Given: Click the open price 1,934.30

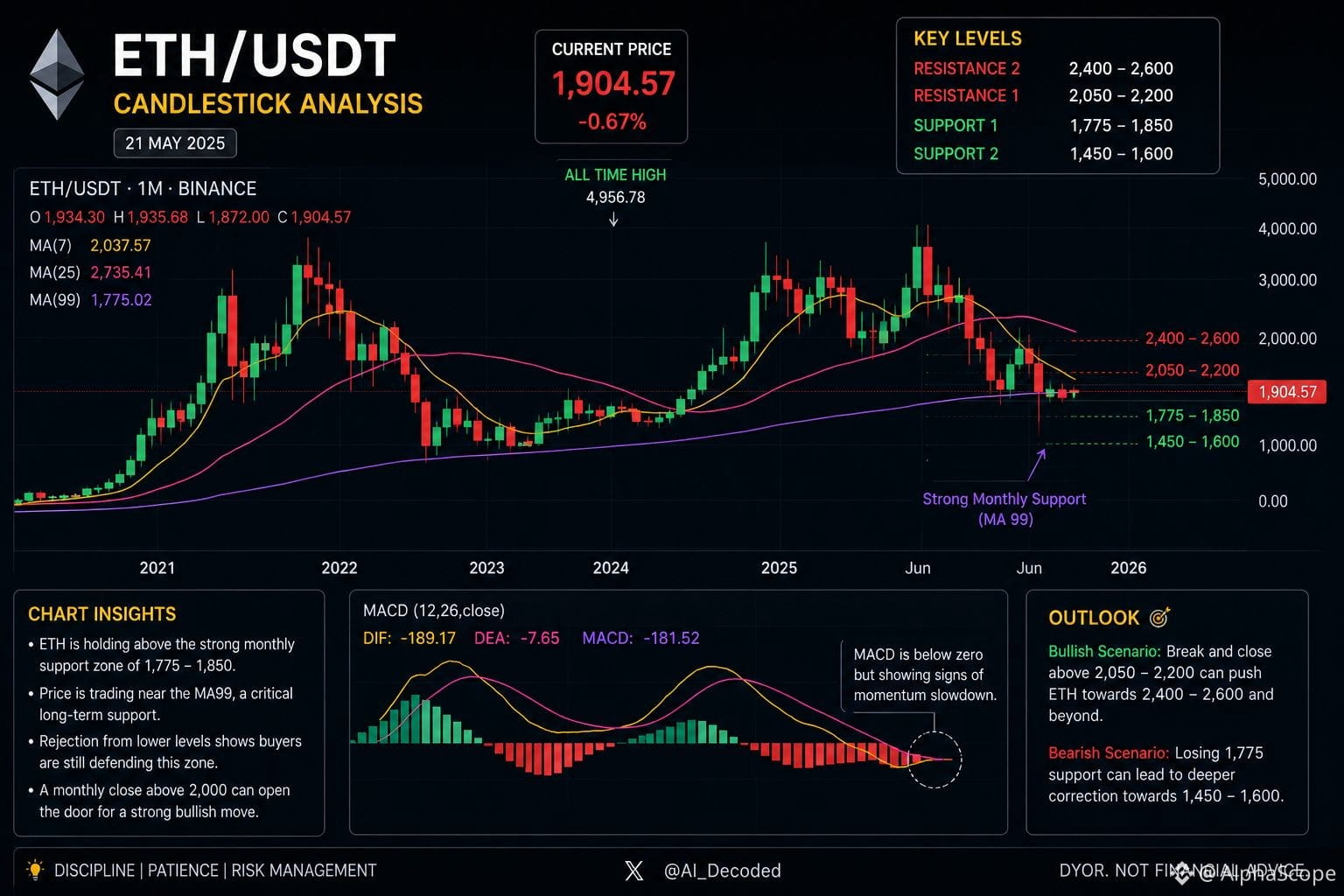Looking at the screenshot, I should tap(74, 217).
